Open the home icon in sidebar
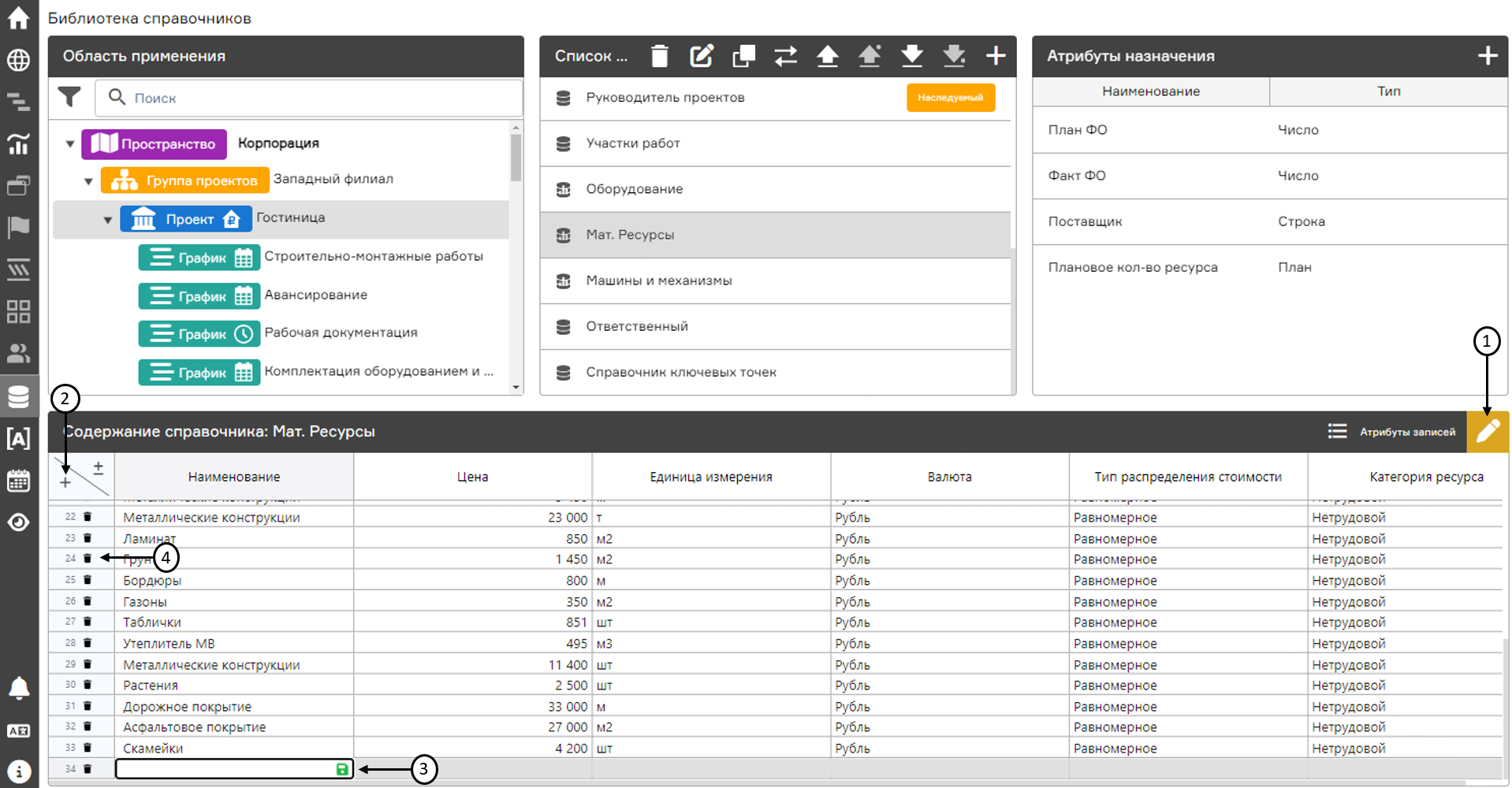Image resolution: width=1512 pixels, height=788 pixels. (18, 17)
